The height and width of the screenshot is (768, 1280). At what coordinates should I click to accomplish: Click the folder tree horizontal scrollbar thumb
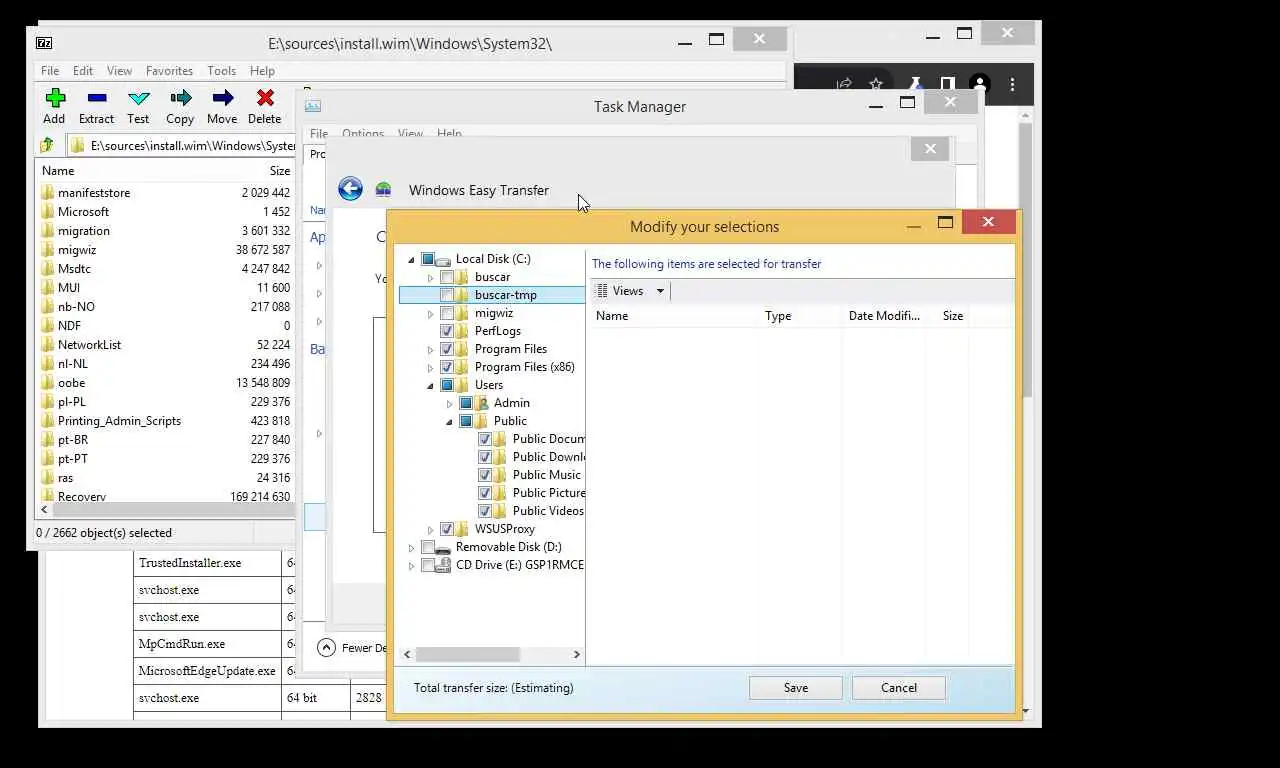coord(468,654)
